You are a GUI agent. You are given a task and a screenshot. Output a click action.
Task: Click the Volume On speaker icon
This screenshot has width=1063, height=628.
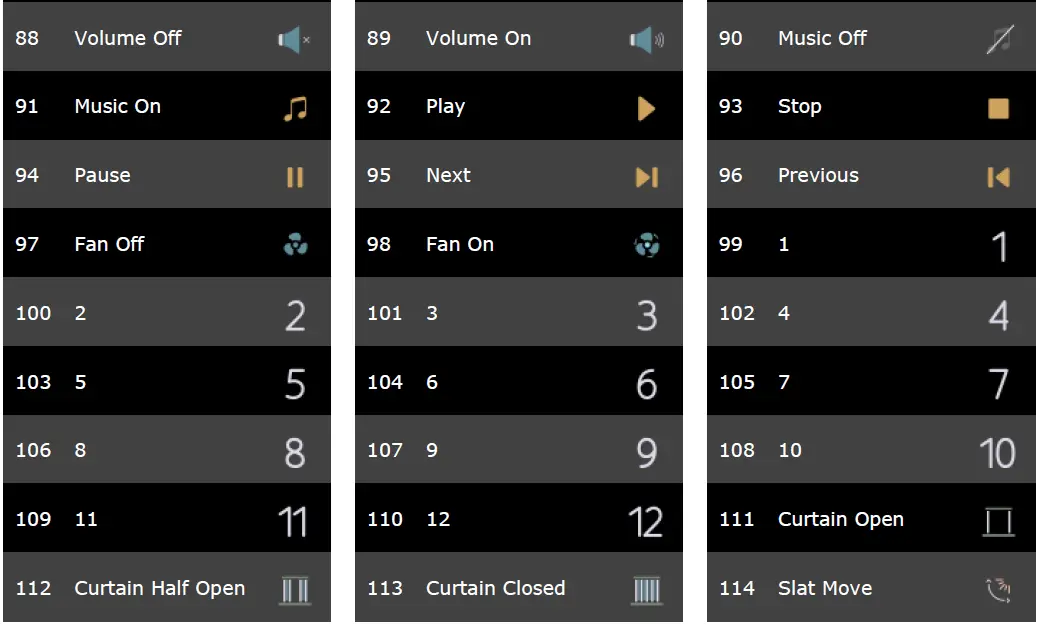pos(646,40)
